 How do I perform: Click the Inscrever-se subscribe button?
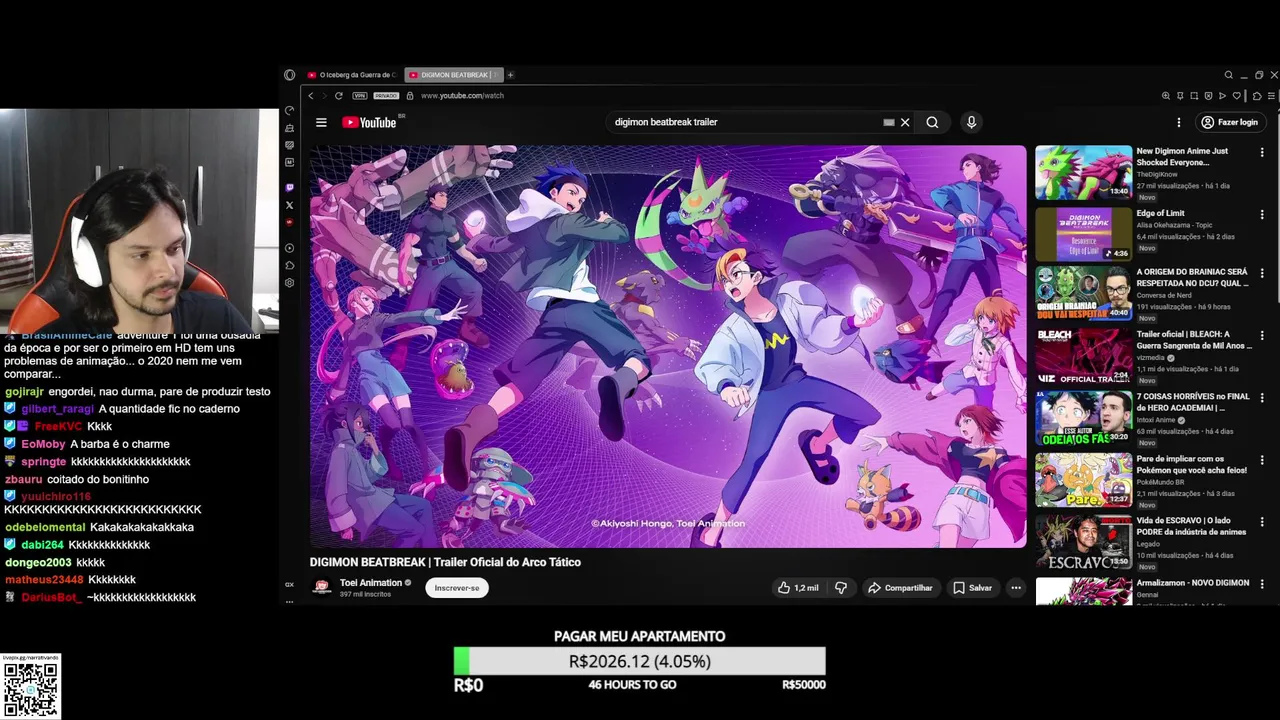tap(457, 588)
